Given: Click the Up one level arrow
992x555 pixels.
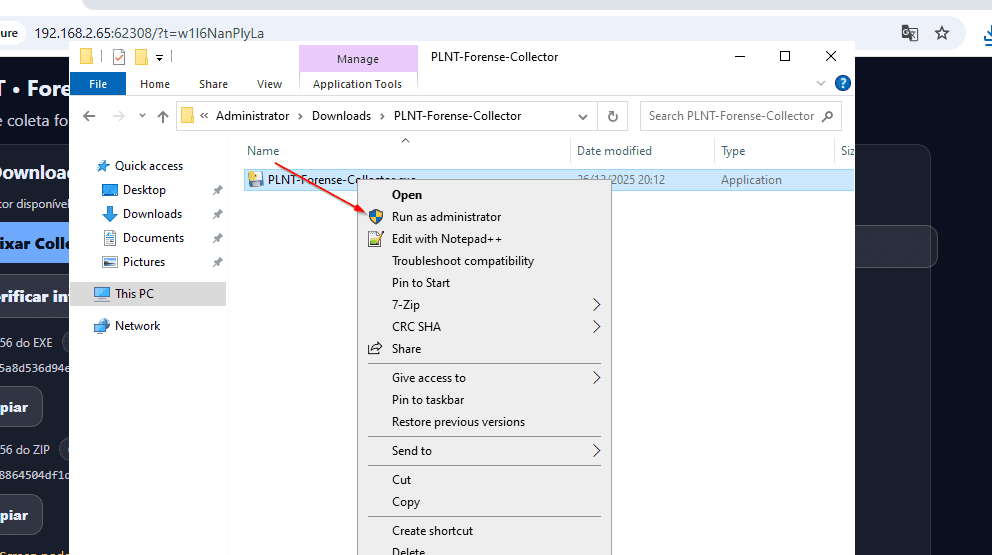Looking at the screenshot, I should (163, 116).
